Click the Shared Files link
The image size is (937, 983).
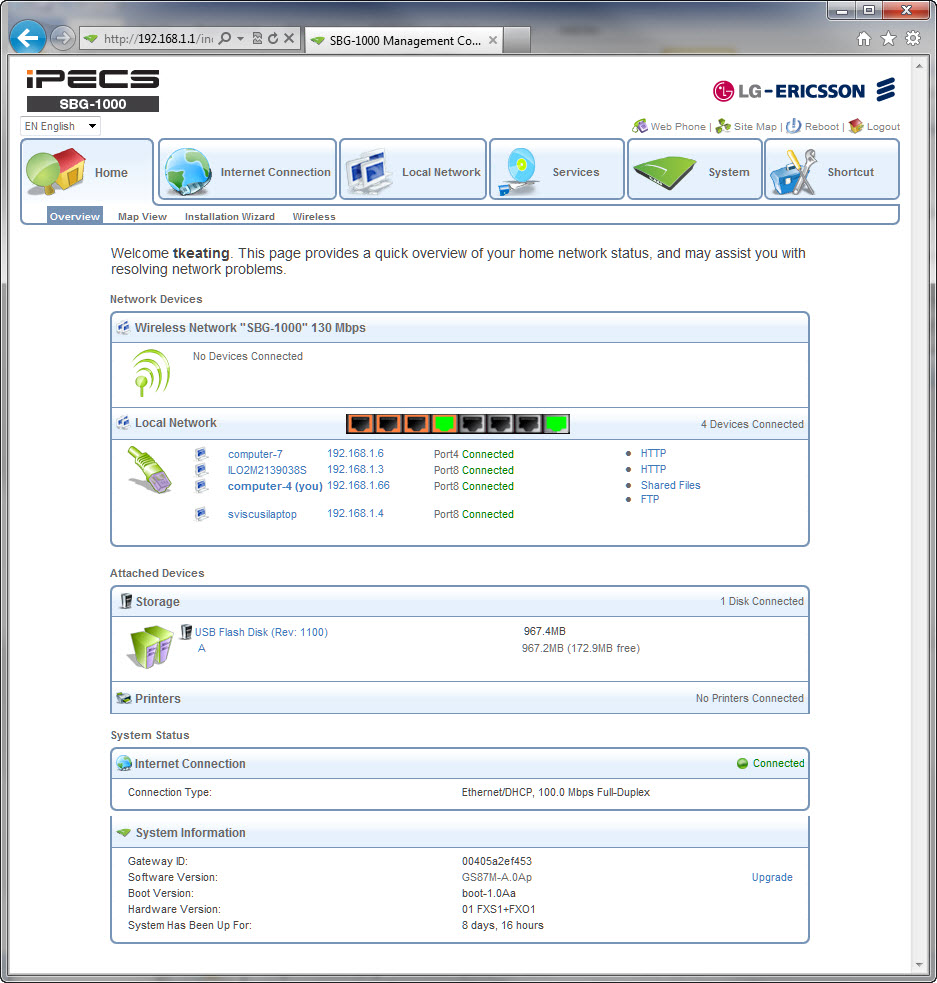[670, 485]
